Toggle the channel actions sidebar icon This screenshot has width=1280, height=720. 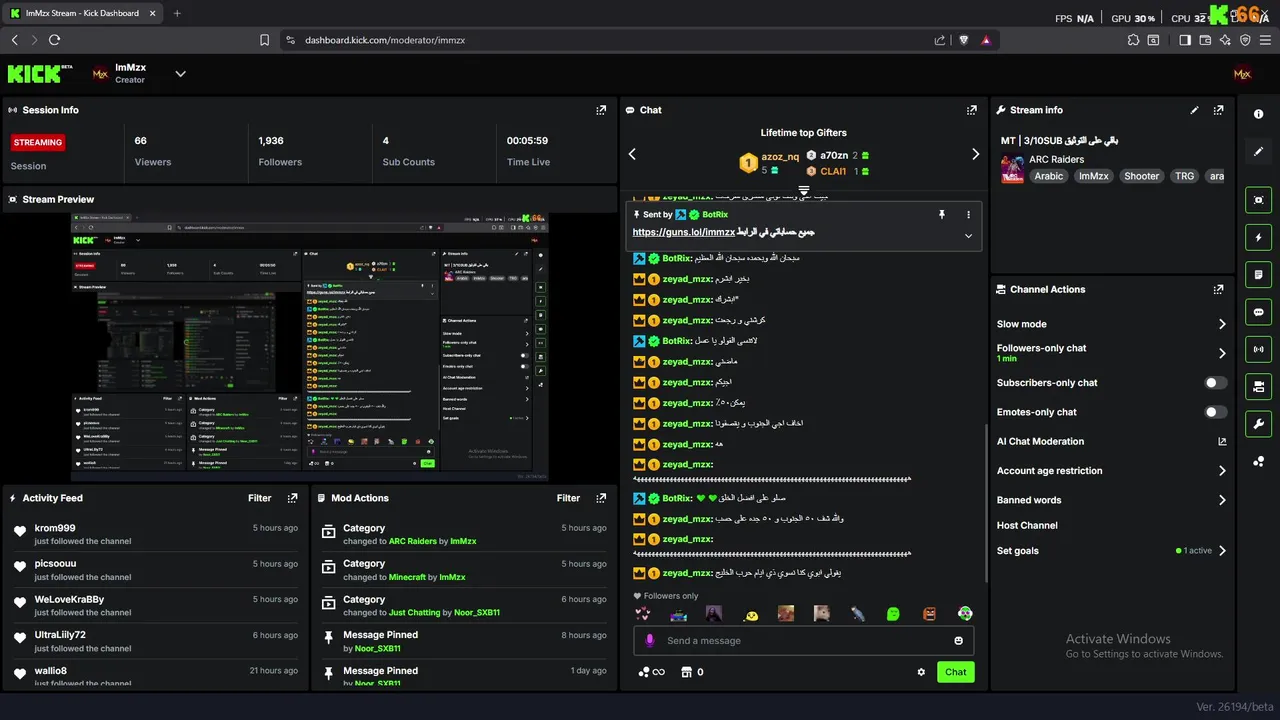click(x=1259, y=386)
